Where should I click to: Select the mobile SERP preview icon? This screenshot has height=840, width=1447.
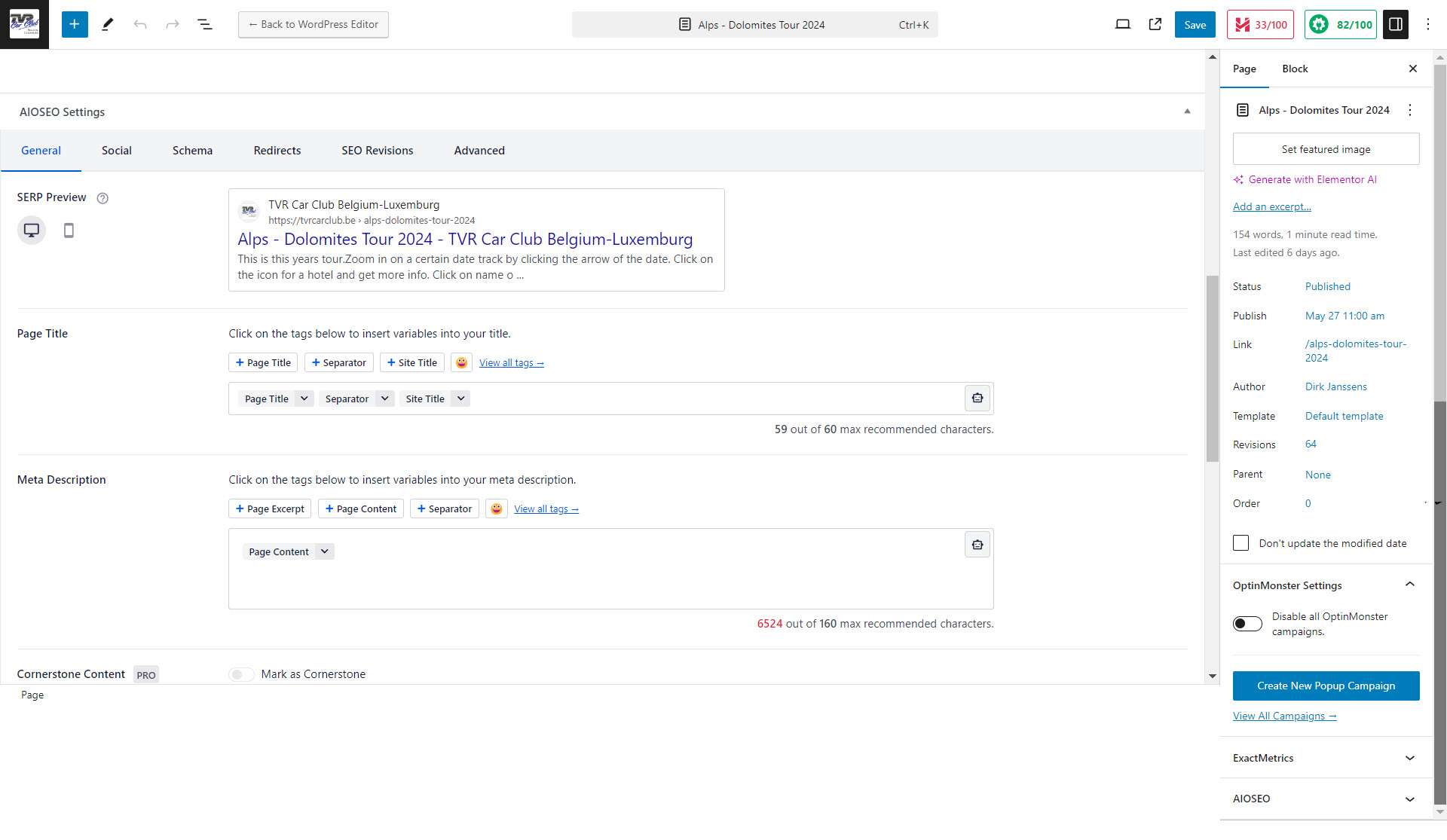point(69,231)
